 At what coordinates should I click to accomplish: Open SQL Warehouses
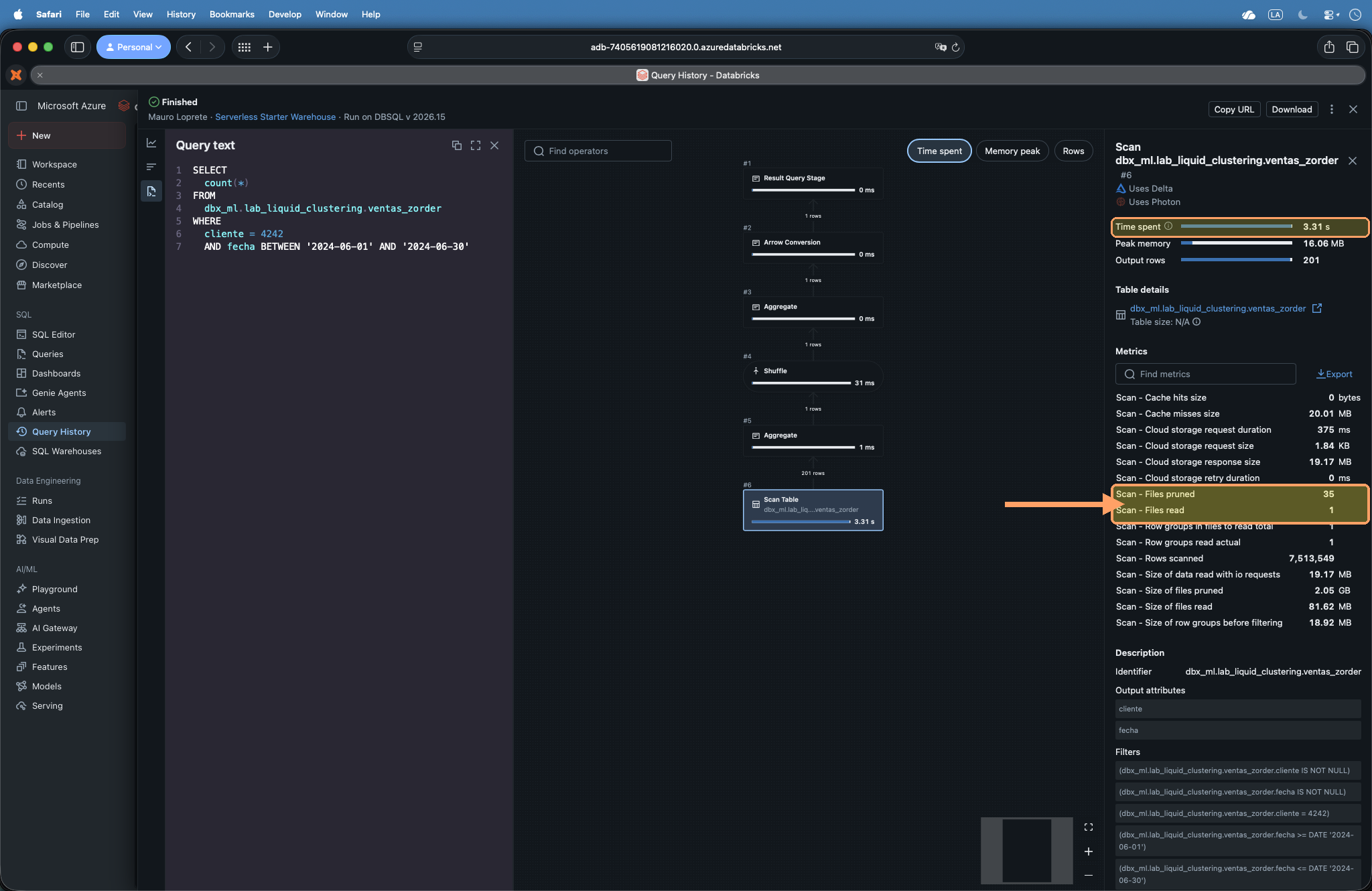(x=66, y=451)
